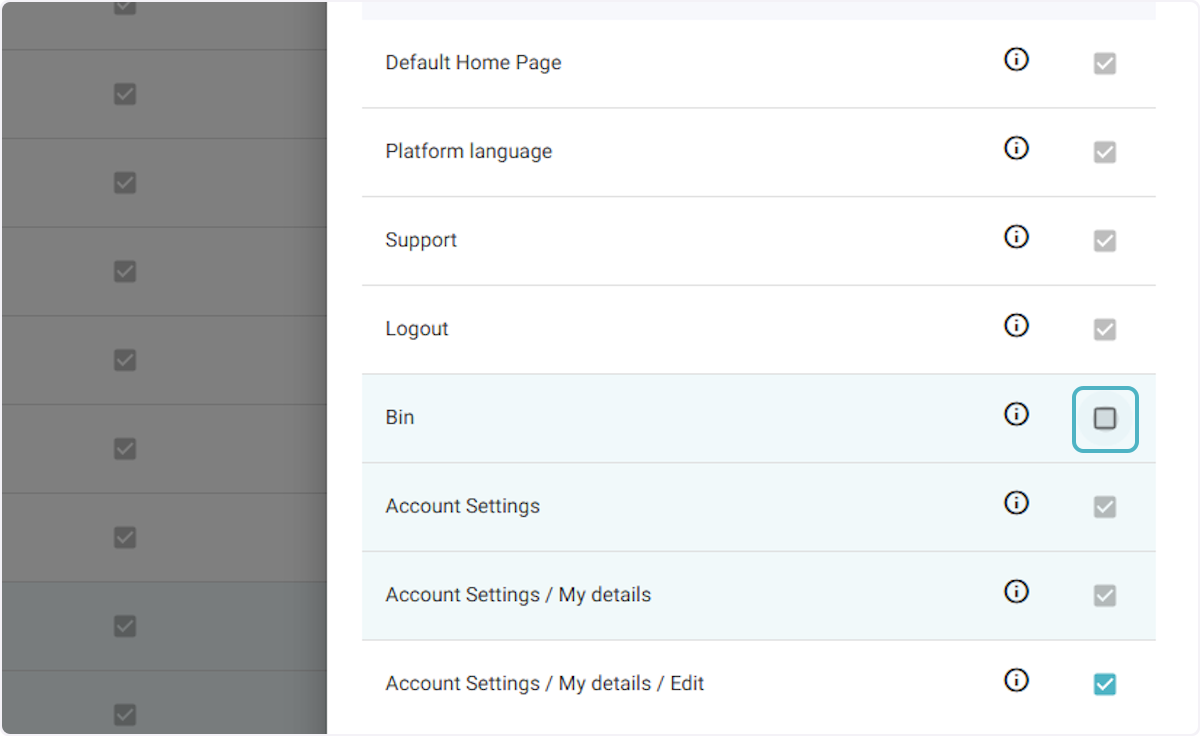Click the Default Home Page label

pos(473,63)
